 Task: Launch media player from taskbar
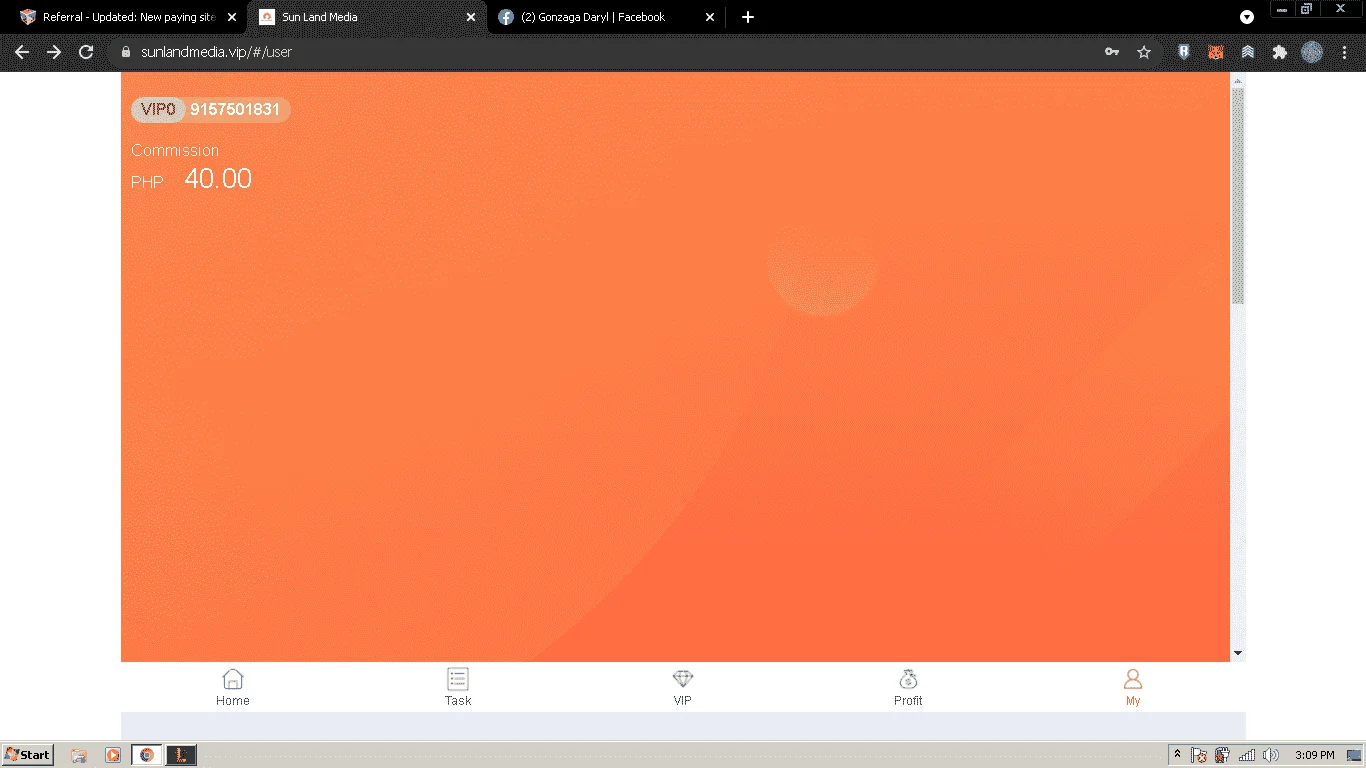[x=112, y=755]
